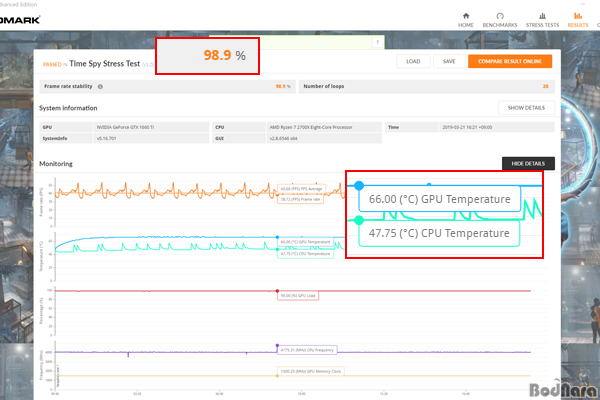
Task: Click the gauge icon above Benchmarks
Action: click(x=500, y=16)
